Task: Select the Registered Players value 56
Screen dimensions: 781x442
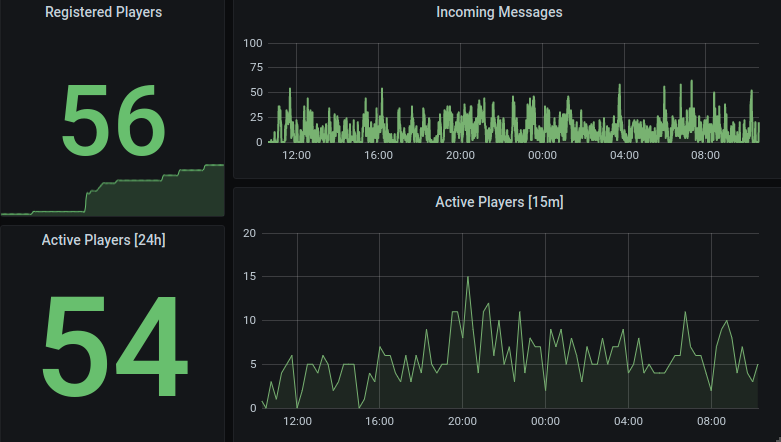Action: (113, 120)
